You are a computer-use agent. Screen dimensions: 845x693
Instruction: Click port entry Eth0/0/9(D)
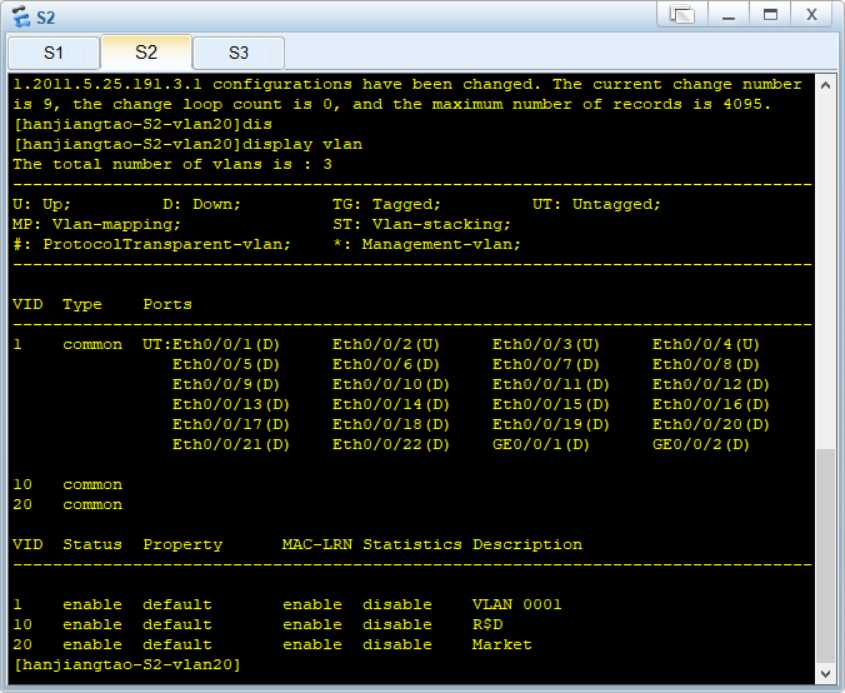point(226,384)
